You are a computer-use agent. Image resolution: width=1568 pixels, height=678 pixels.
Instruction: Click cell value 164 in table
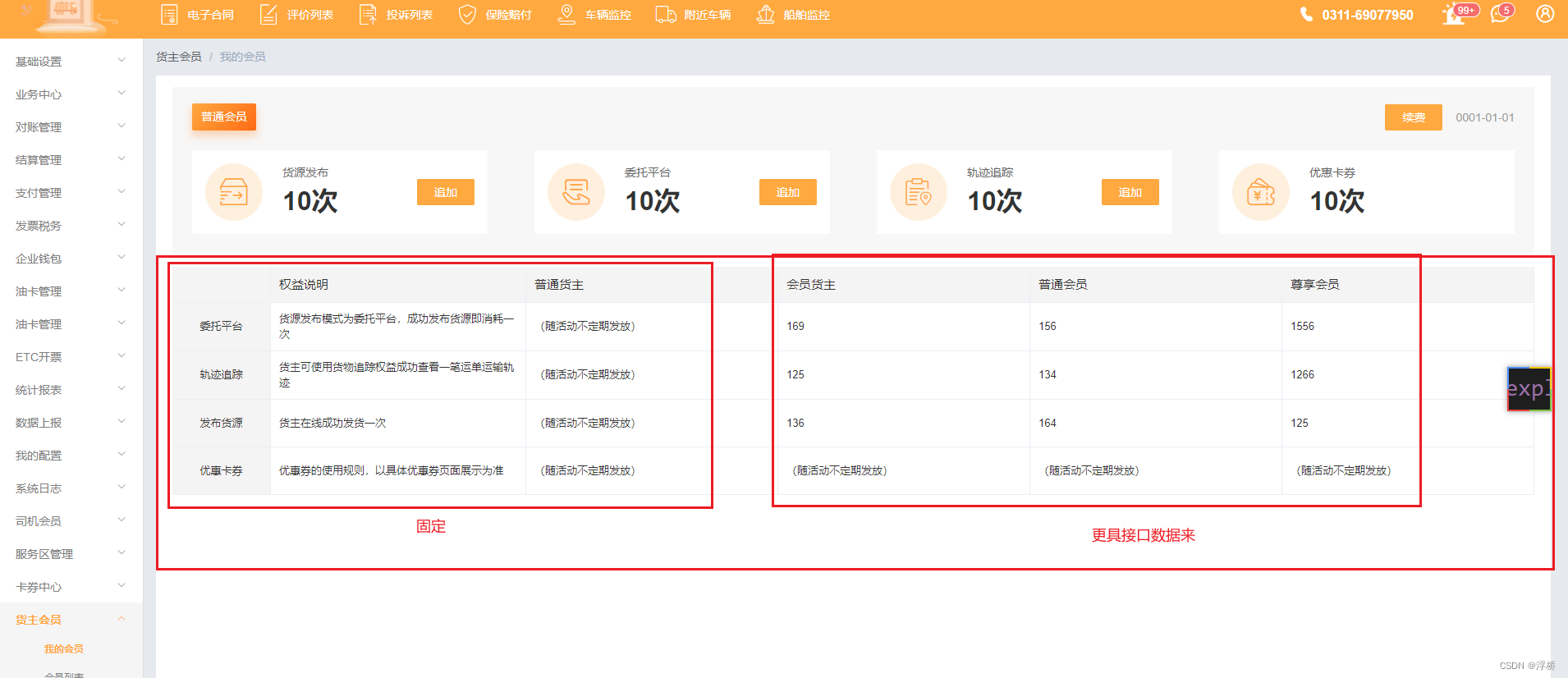(x=1048, y=424)
